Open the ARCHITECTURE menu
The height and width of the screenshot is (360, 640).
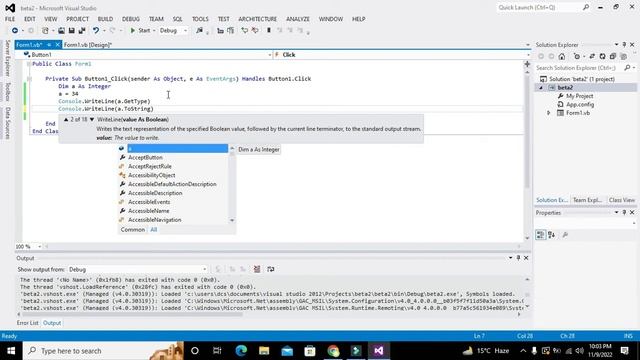pyautogui.click(x=258, y=19)
